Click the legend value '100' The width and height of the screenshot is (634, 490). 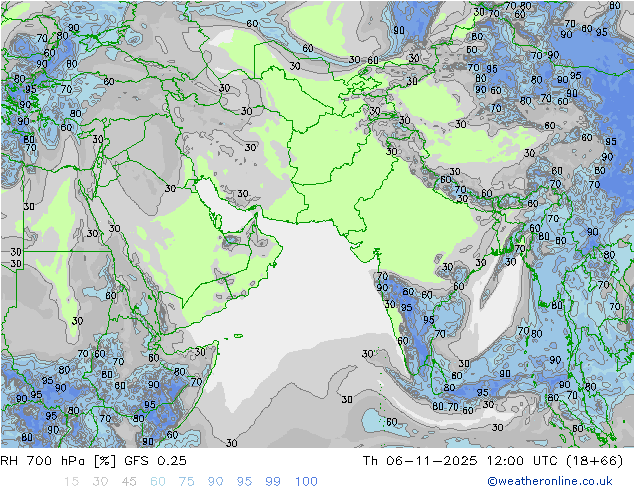(306, 482)
